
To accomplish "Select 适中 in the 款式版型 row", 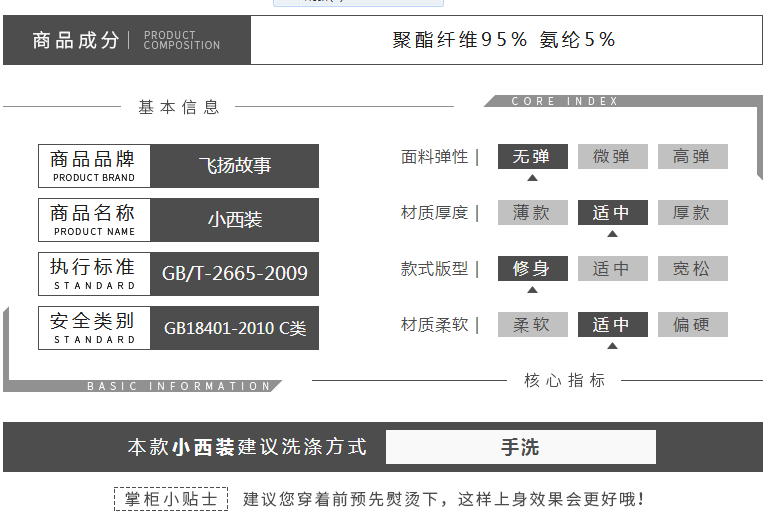I will pos(612,269).
